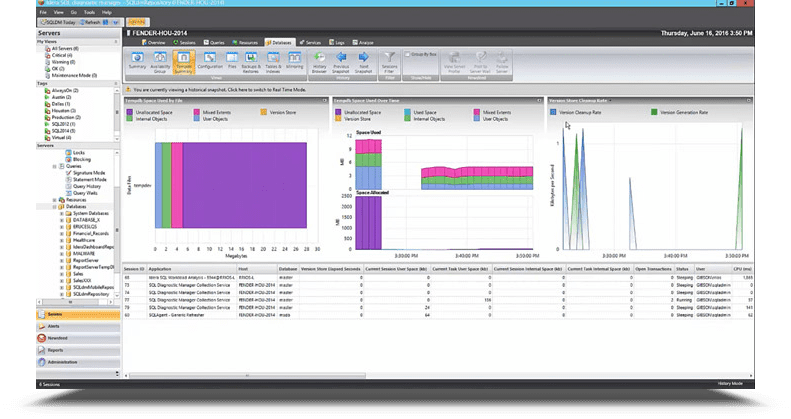
Task: Switch to the Queries tab
Action: tap(214, 42)
